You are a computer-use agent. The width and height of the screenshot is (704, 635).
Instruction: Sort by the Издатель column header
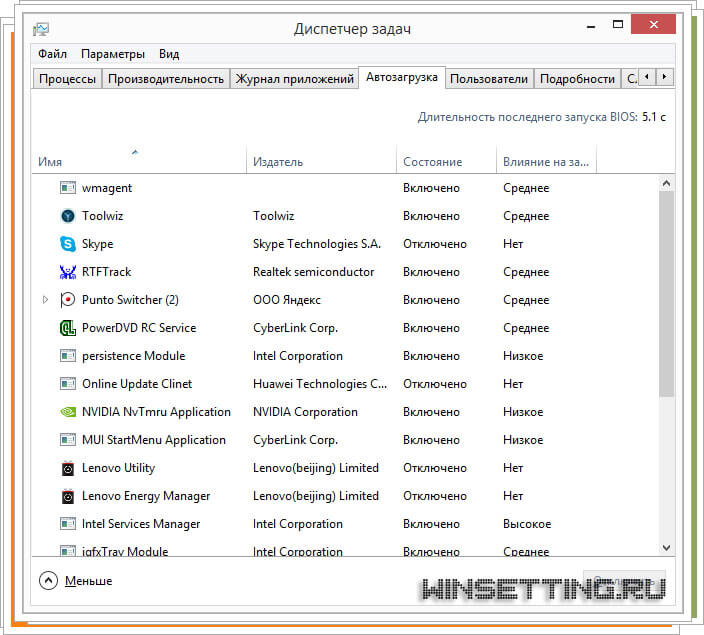(x=278, y=162)
